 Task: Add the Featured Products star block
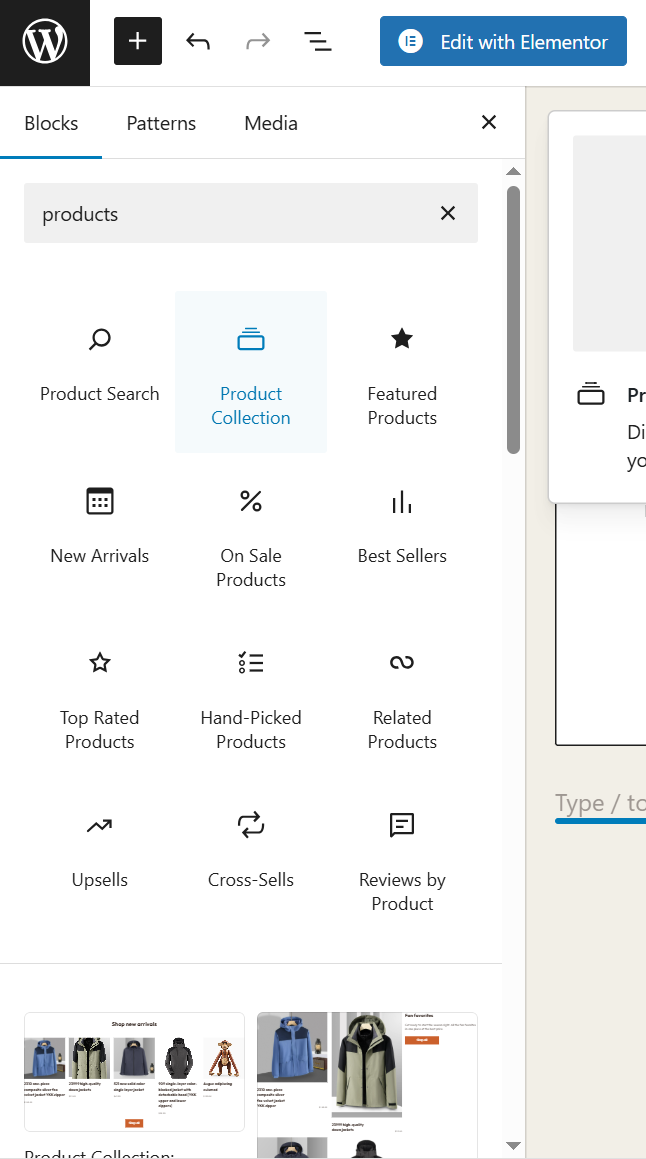coord(402,372)
